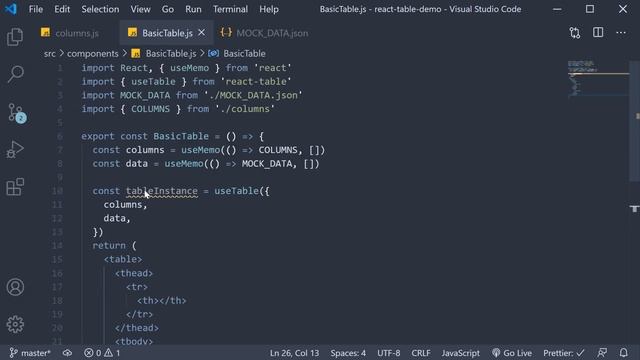Click the return keyword on line 14
This screenshot has height=360, width=640.
pyautogui.click(x=109, y=246)
